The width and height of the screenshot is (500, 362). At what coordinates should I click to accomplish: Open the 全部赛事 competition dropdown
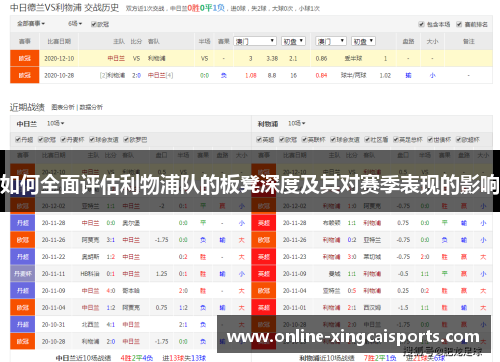pyautogui.click(x=31, y=24)
